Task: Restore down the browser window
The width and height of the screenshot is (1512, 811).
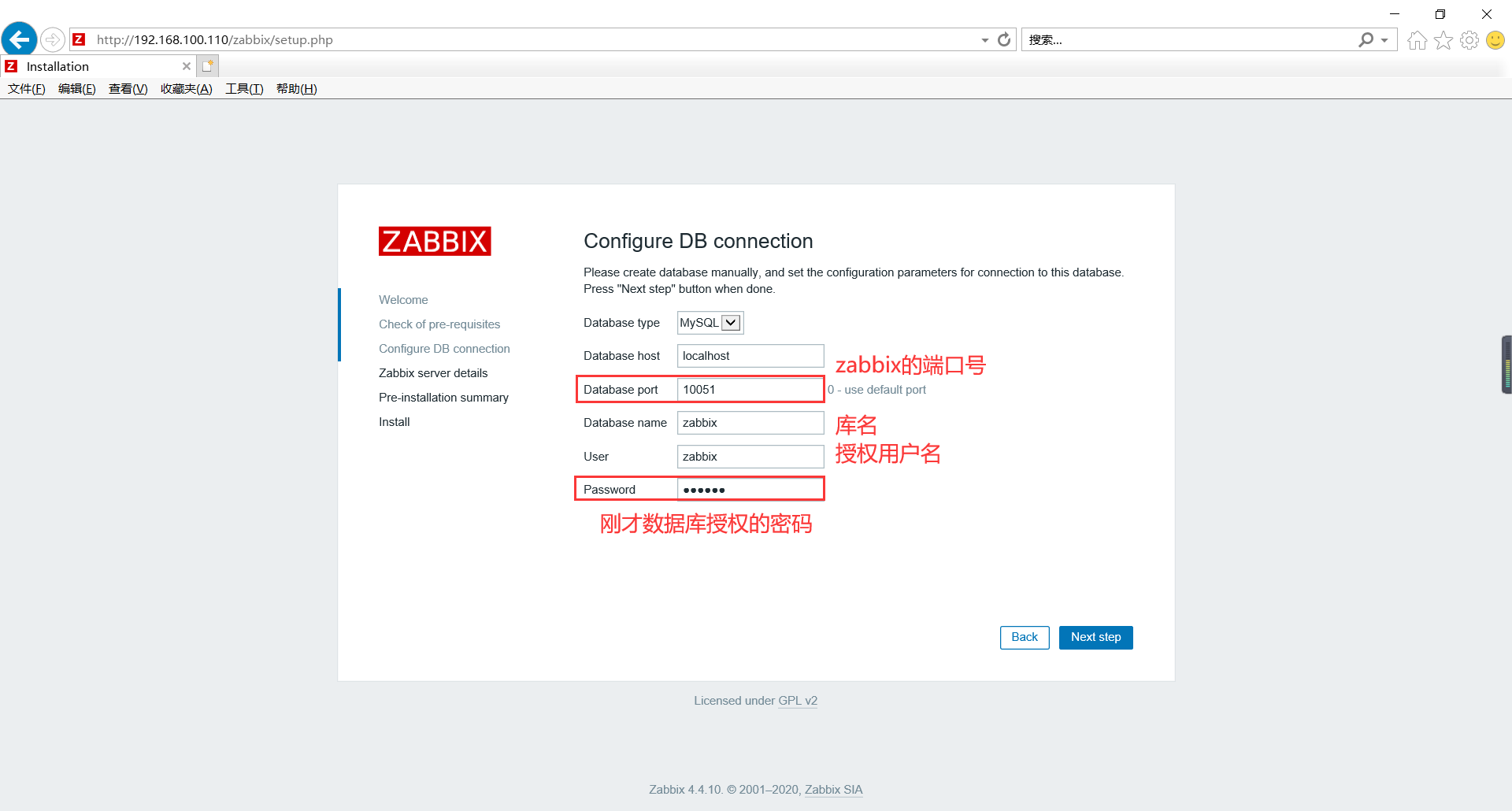Action: 1440,13
